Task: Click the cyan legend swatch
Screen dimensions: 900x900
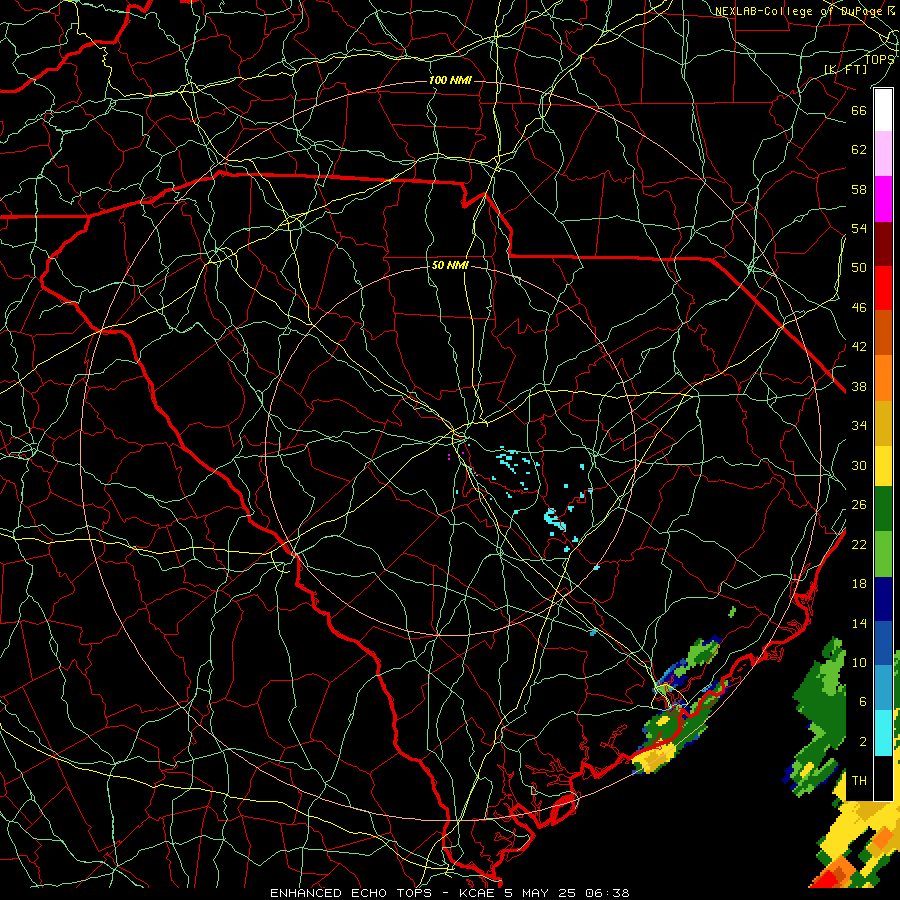Action: (883, 733)
